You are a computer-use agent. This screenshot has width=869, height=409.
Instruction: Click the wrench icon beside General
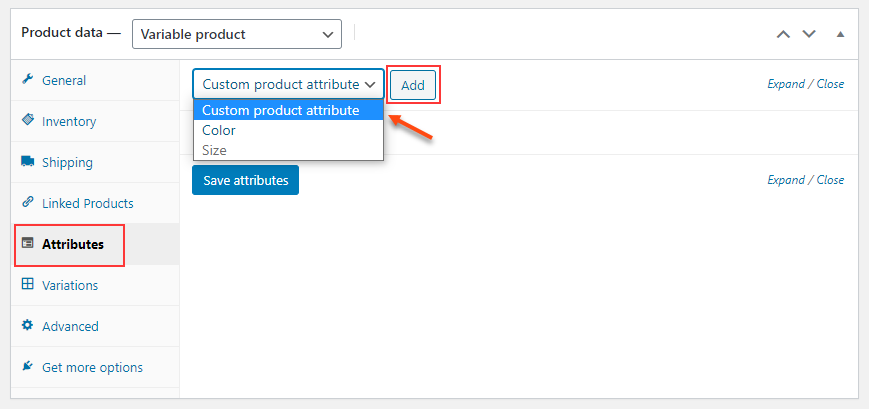(27, 79)
